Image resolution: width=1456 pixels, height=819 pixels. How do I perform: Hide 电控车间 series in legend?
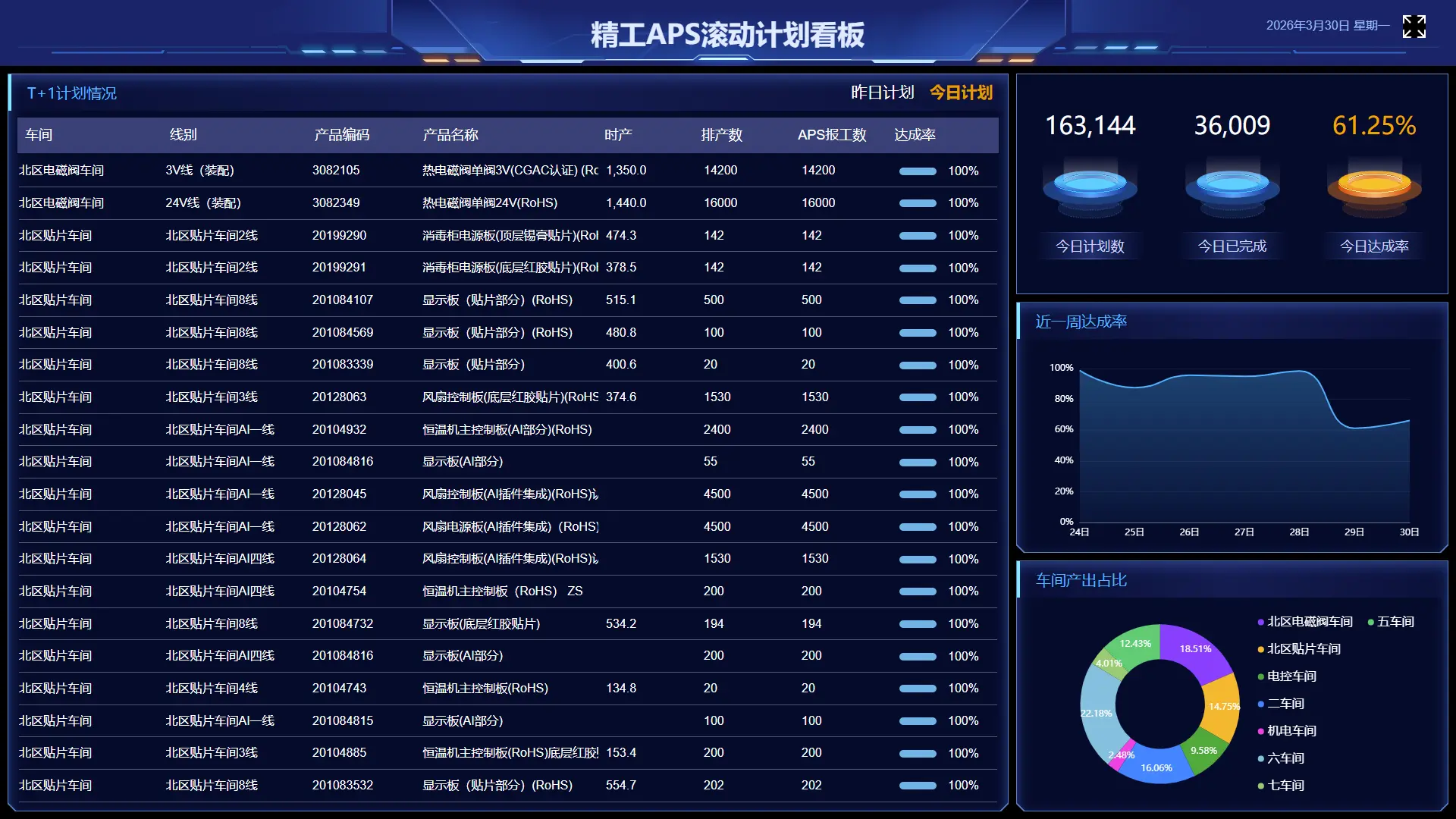tap(1291, 676)
